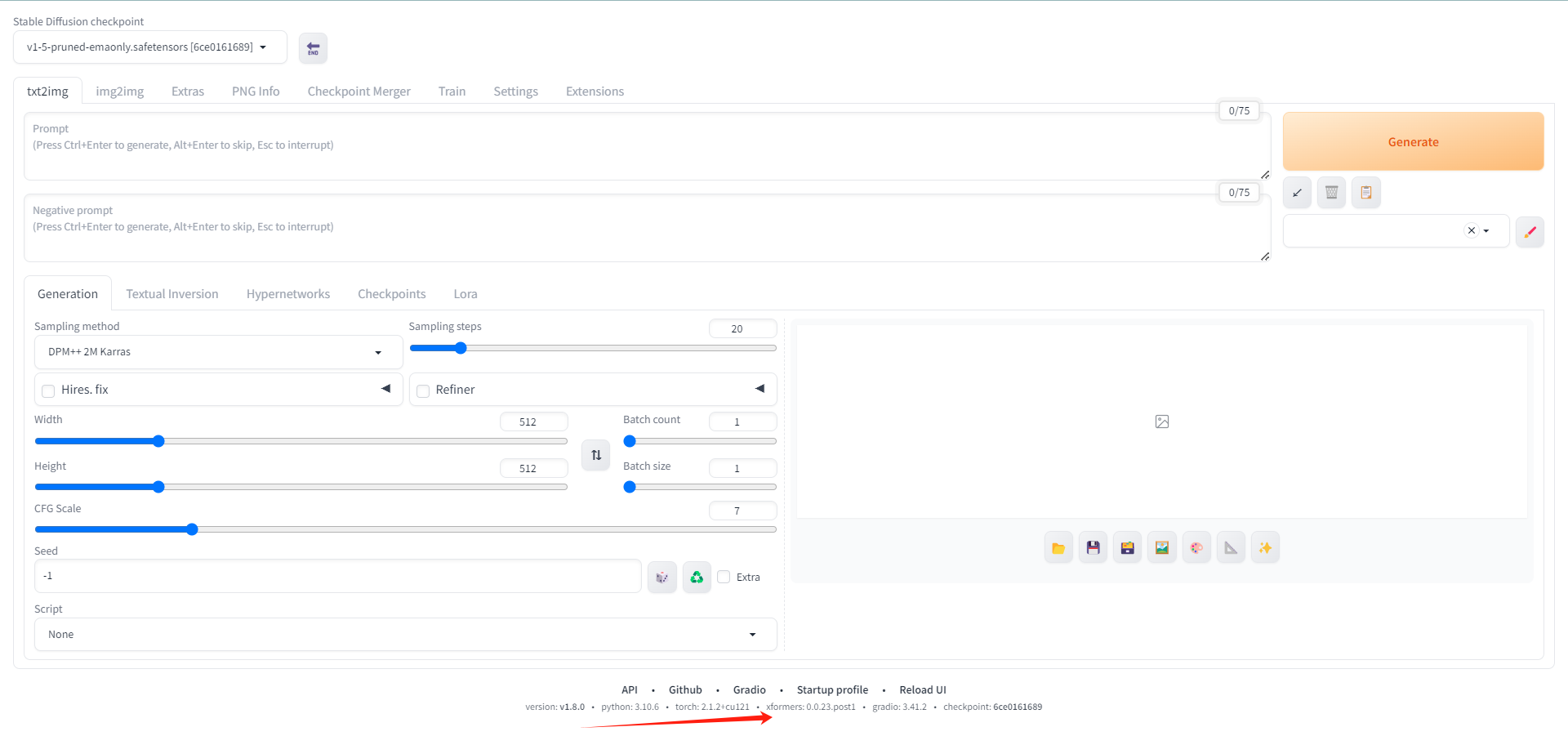Click the X to clear selected styles

point(1472,230)
